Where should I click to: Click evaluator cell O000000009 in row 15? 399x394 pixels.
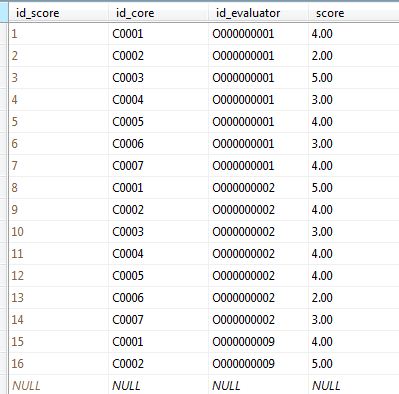[258, 342]
